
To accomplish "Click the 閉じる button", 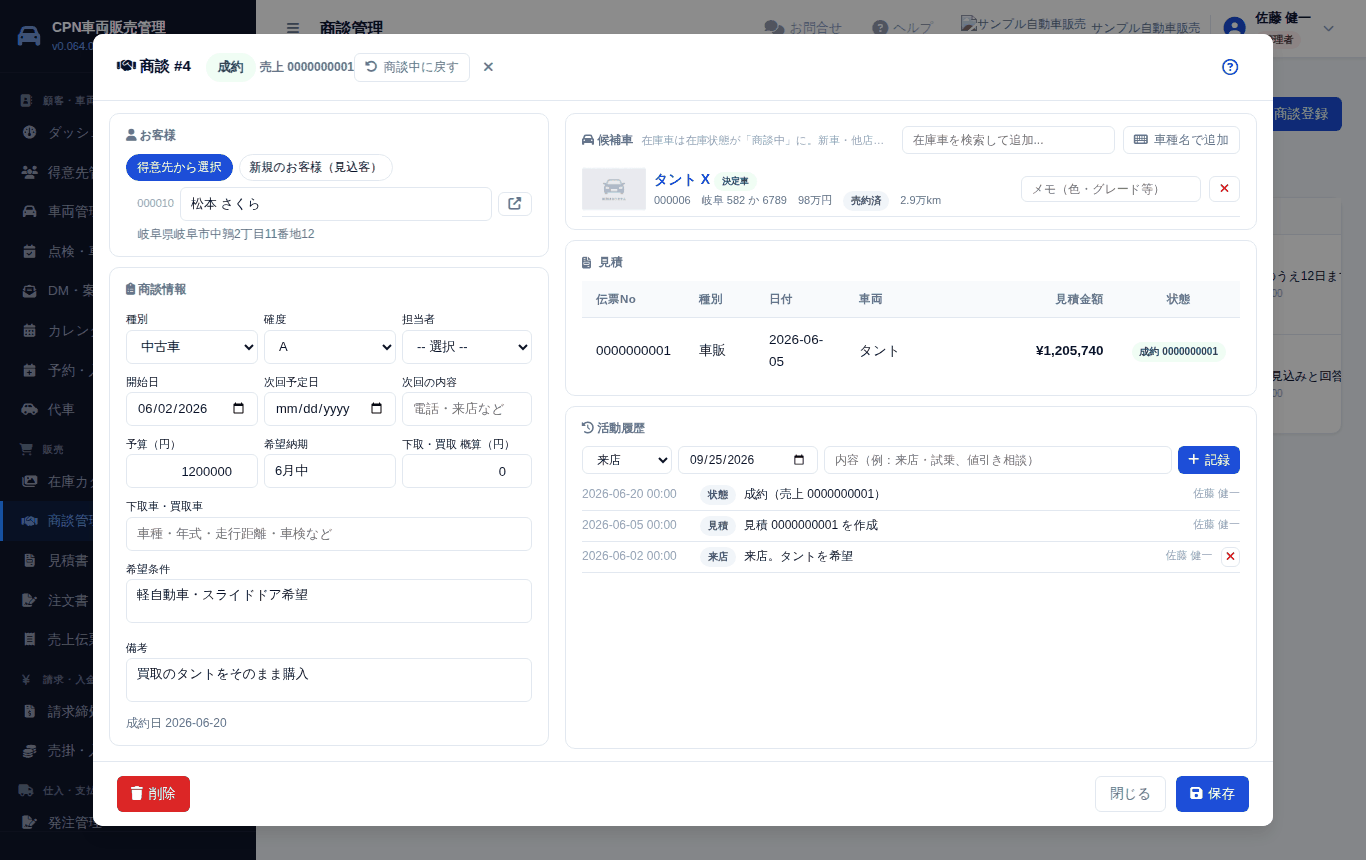I will 1130,794.
